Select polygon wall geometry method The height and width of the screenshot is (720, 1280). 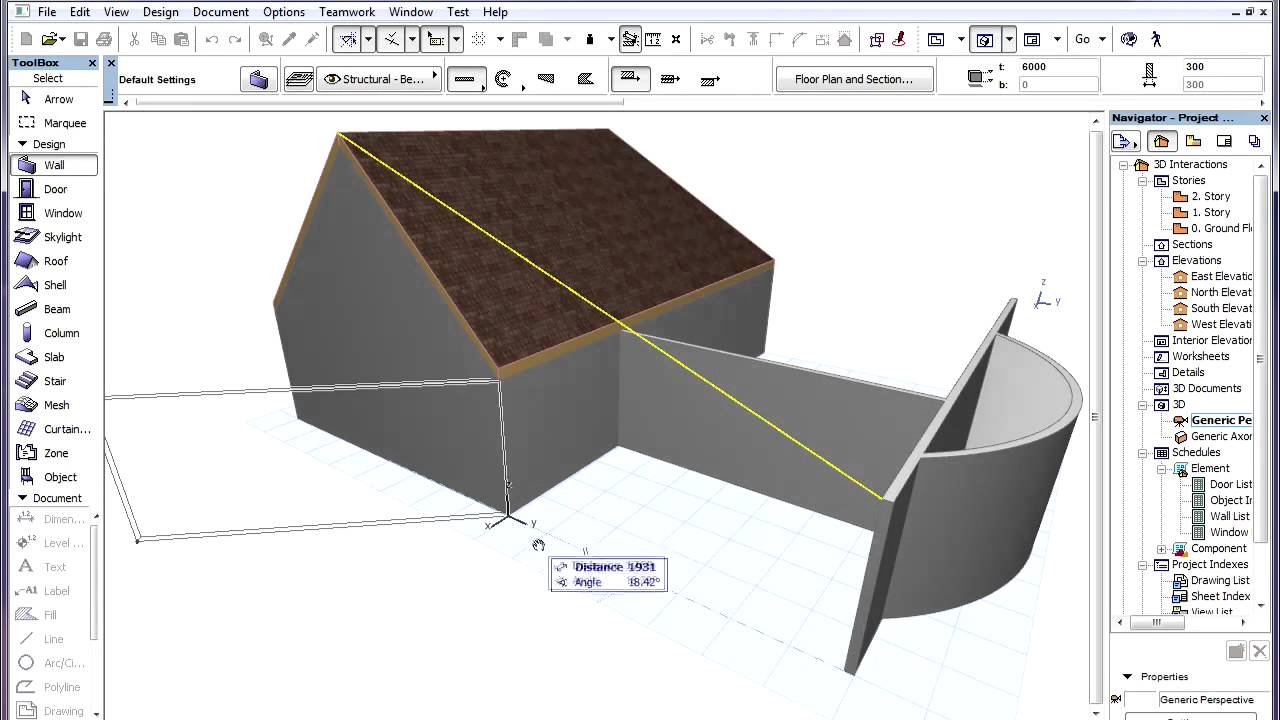tap(586, 79)
